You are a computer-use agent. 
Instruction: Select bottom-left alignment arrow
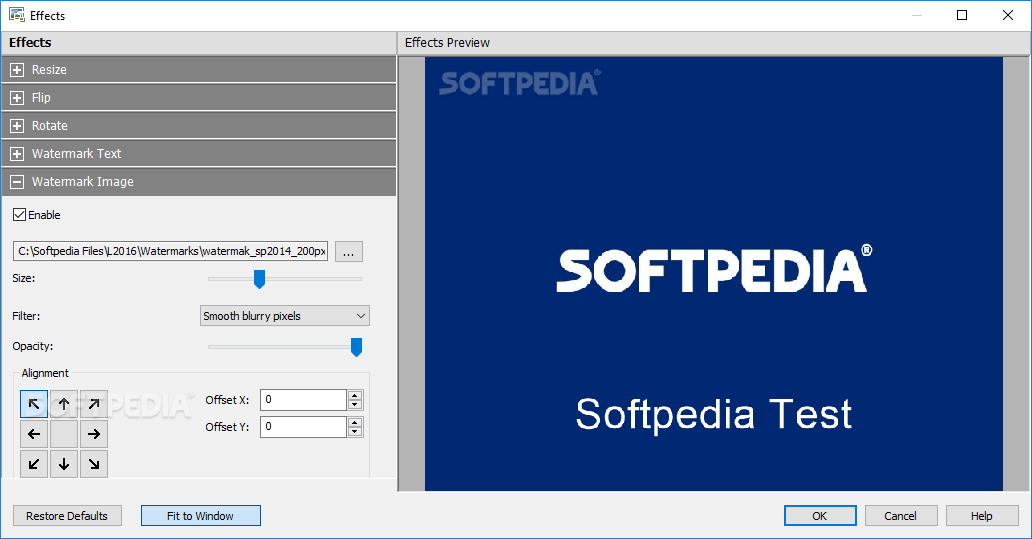(x=34, y=464)
